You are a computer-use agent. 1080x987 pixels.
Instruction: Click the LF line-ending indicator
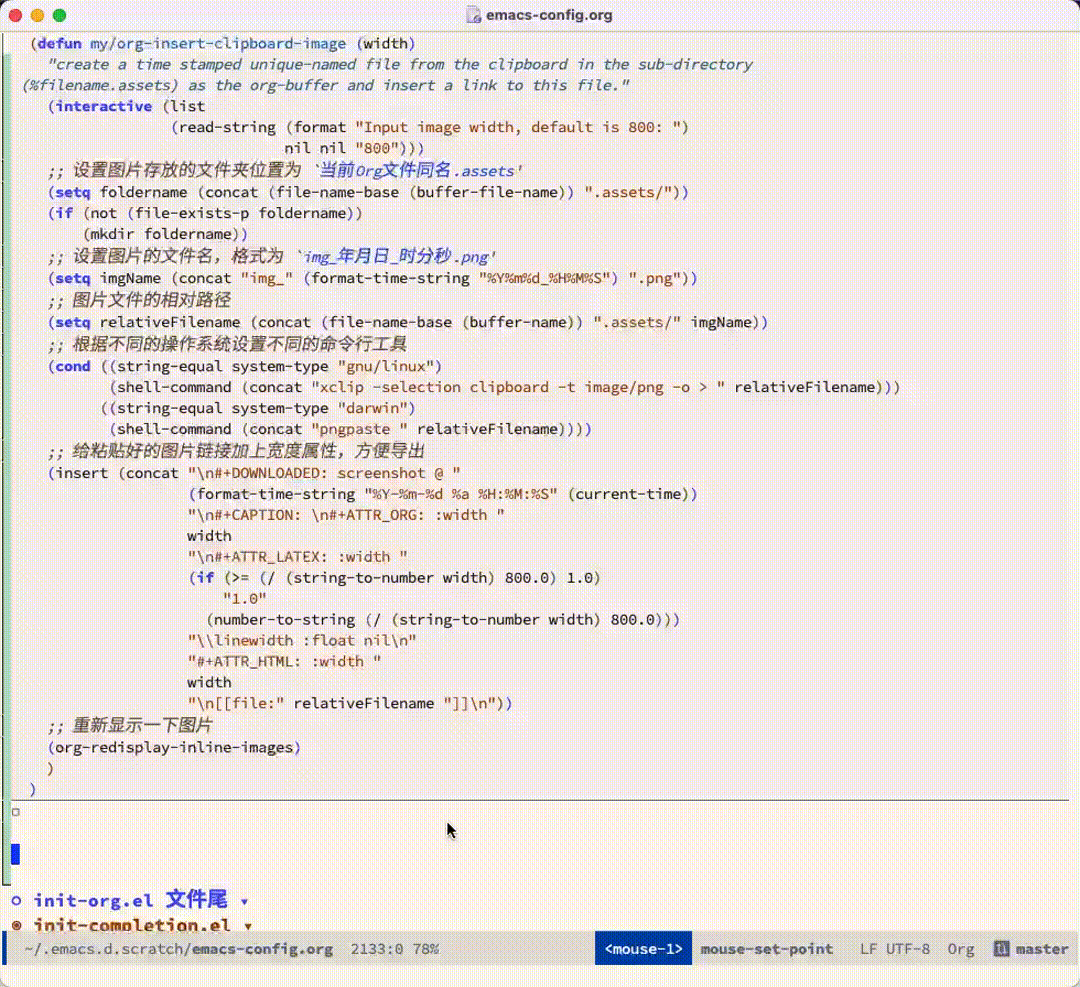868,949
